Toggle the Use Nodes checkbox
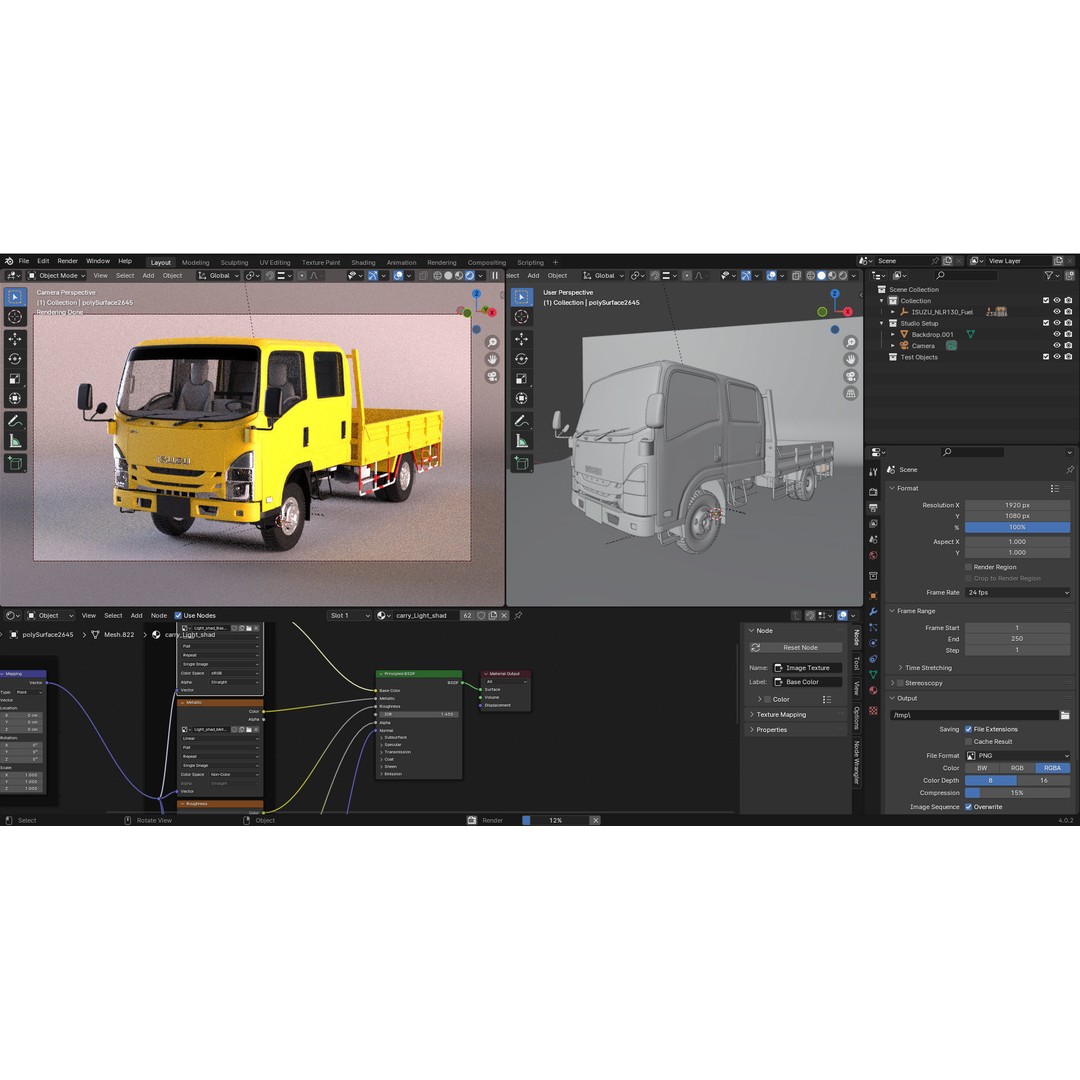 (178, 616)
